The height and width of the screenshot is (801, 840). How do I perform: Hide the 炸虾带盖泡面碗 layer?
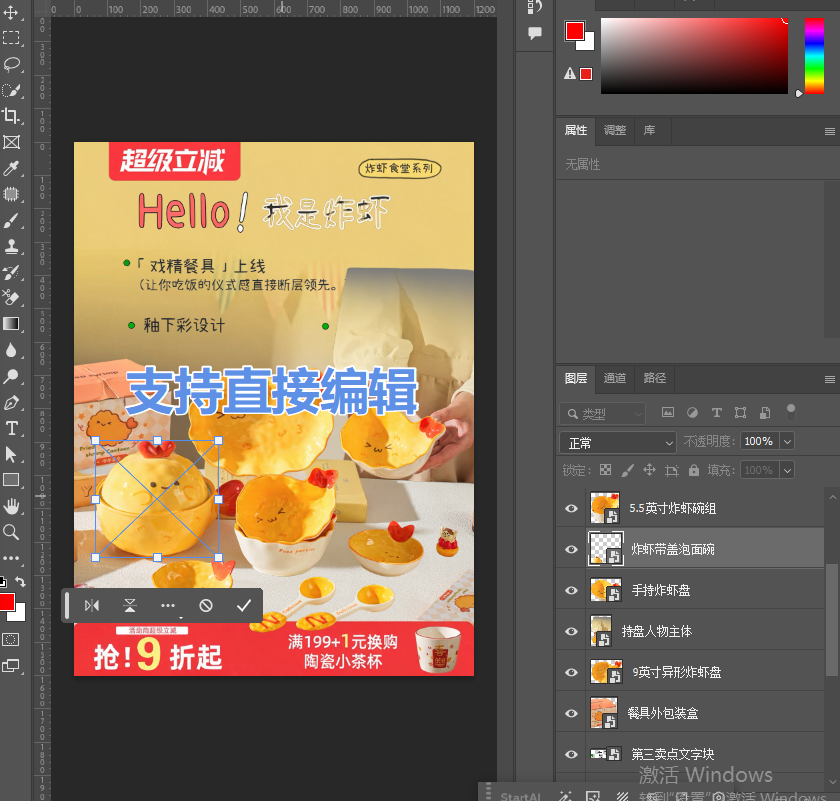(572, 549)
